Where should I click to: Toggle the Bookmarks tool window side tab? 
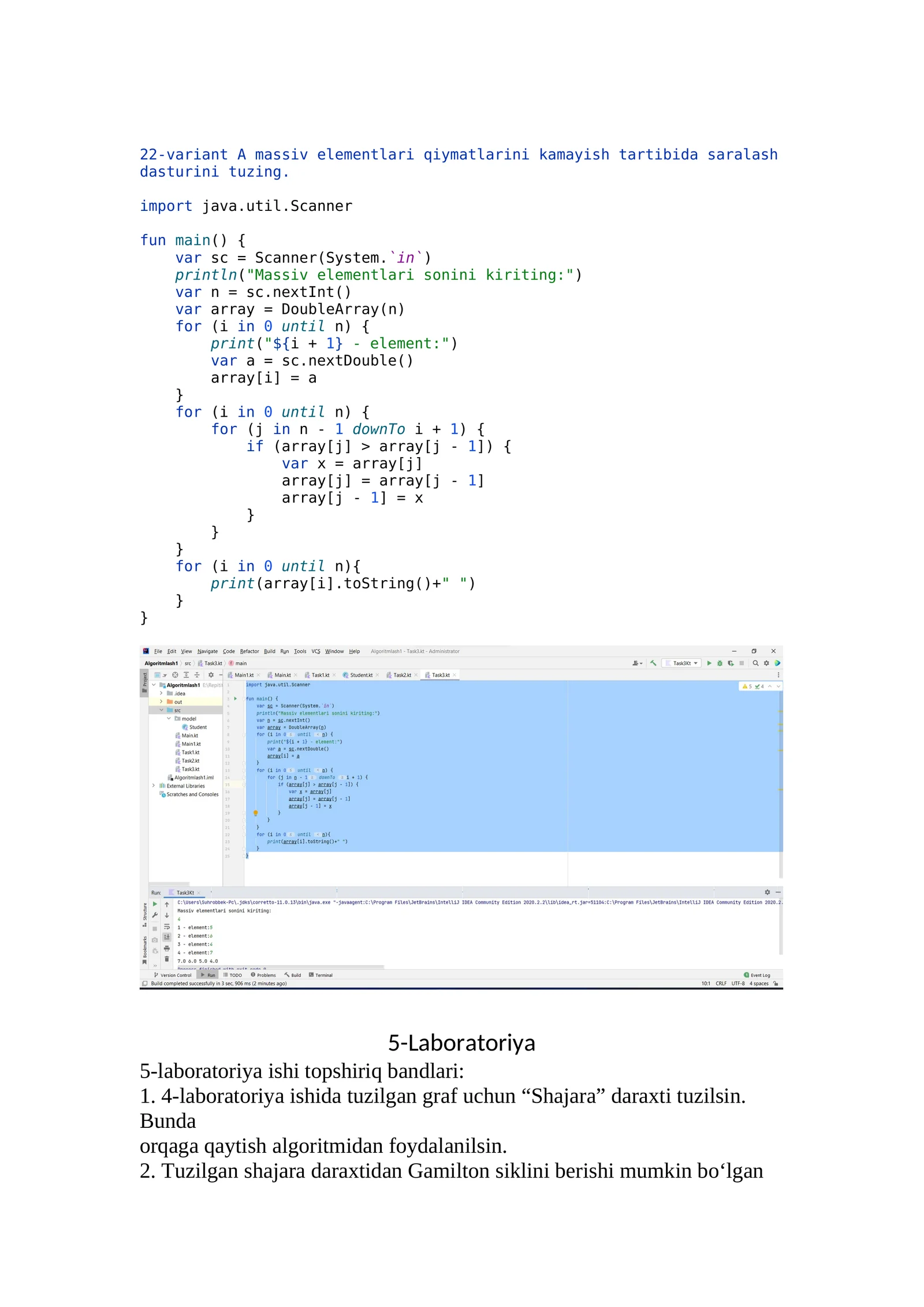pyautogui.click(x=144, y=948)
